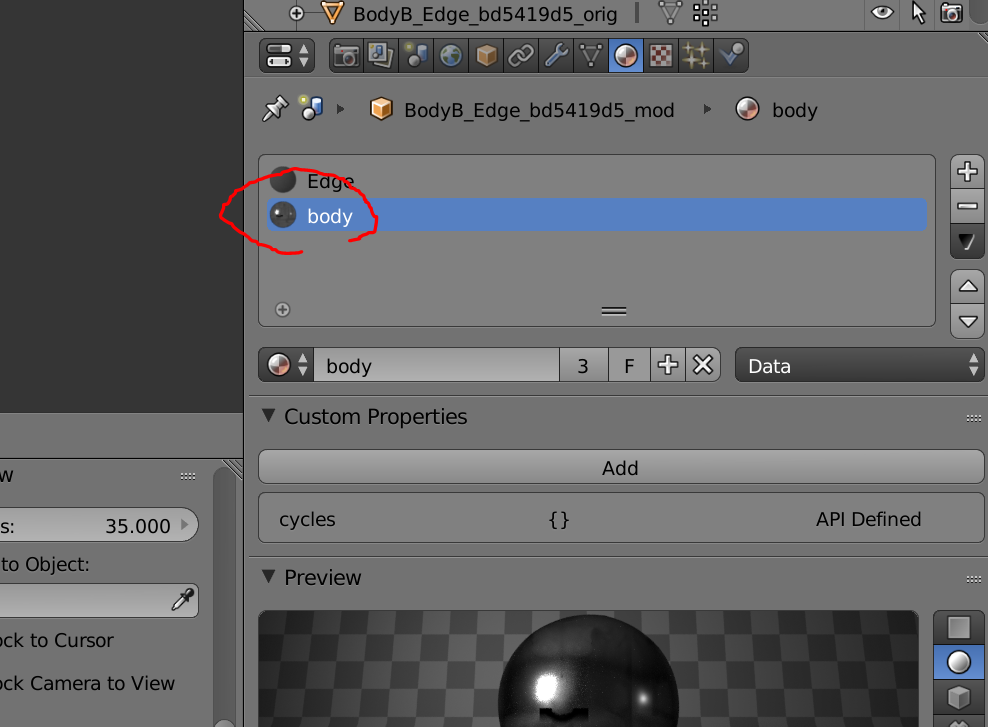Open the Object properties tab
The height and width of the screenshot is (727, 988).
[x=486, y=55]
